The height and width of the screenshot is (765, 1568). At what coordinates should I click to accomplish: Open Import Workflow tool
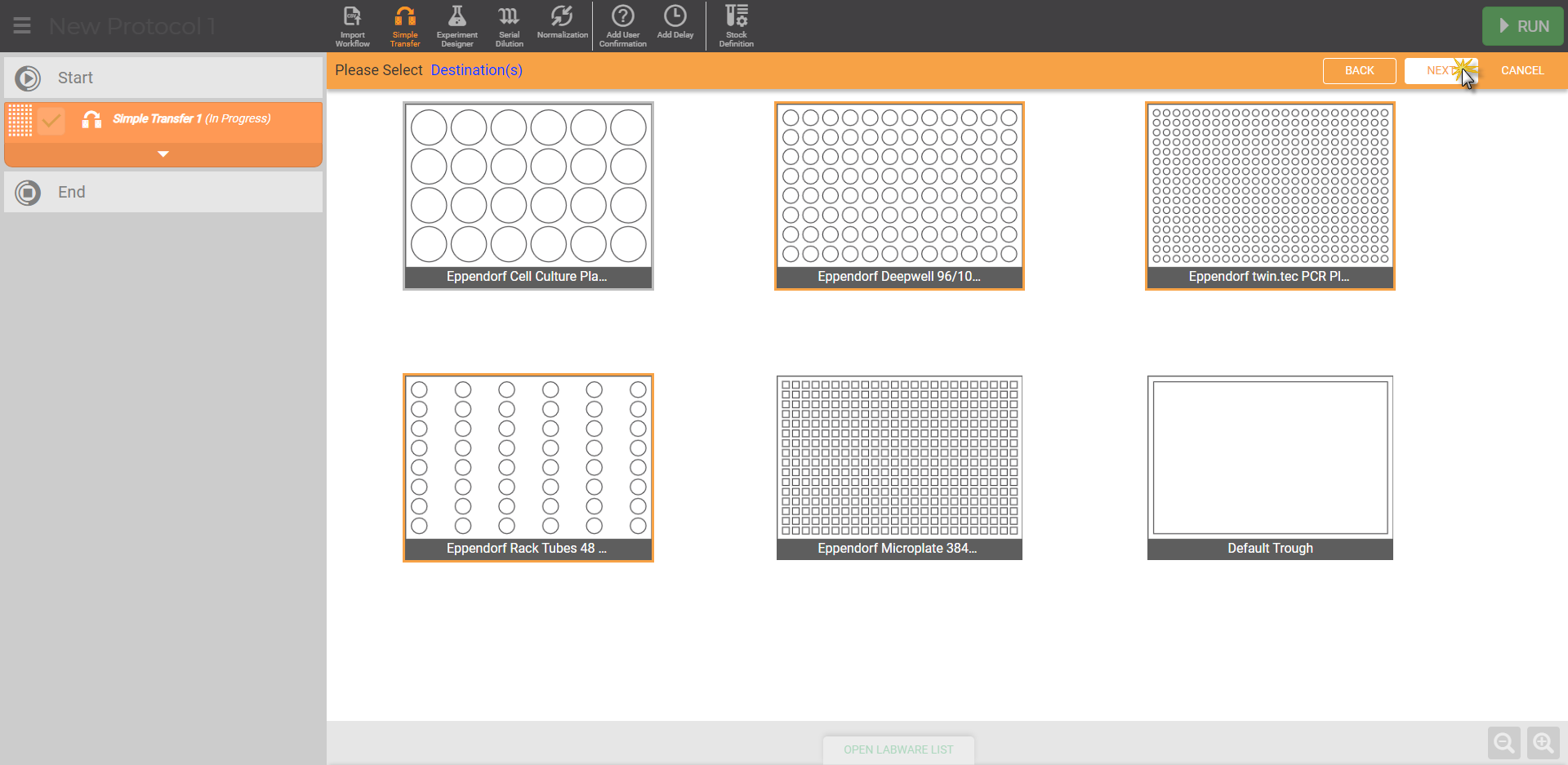click(353, 26)
